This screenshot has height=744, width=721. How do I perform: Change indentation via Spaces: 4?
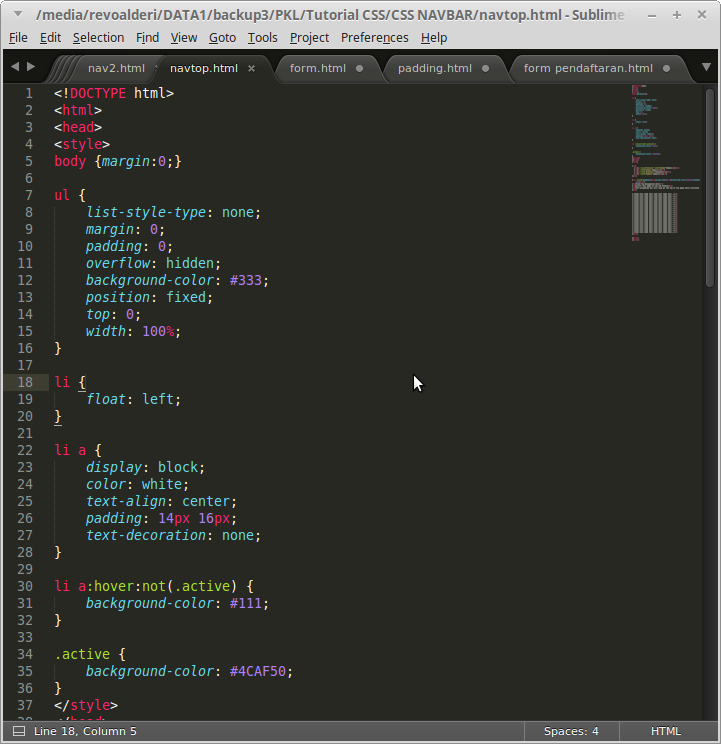click(x=571, y=731)
